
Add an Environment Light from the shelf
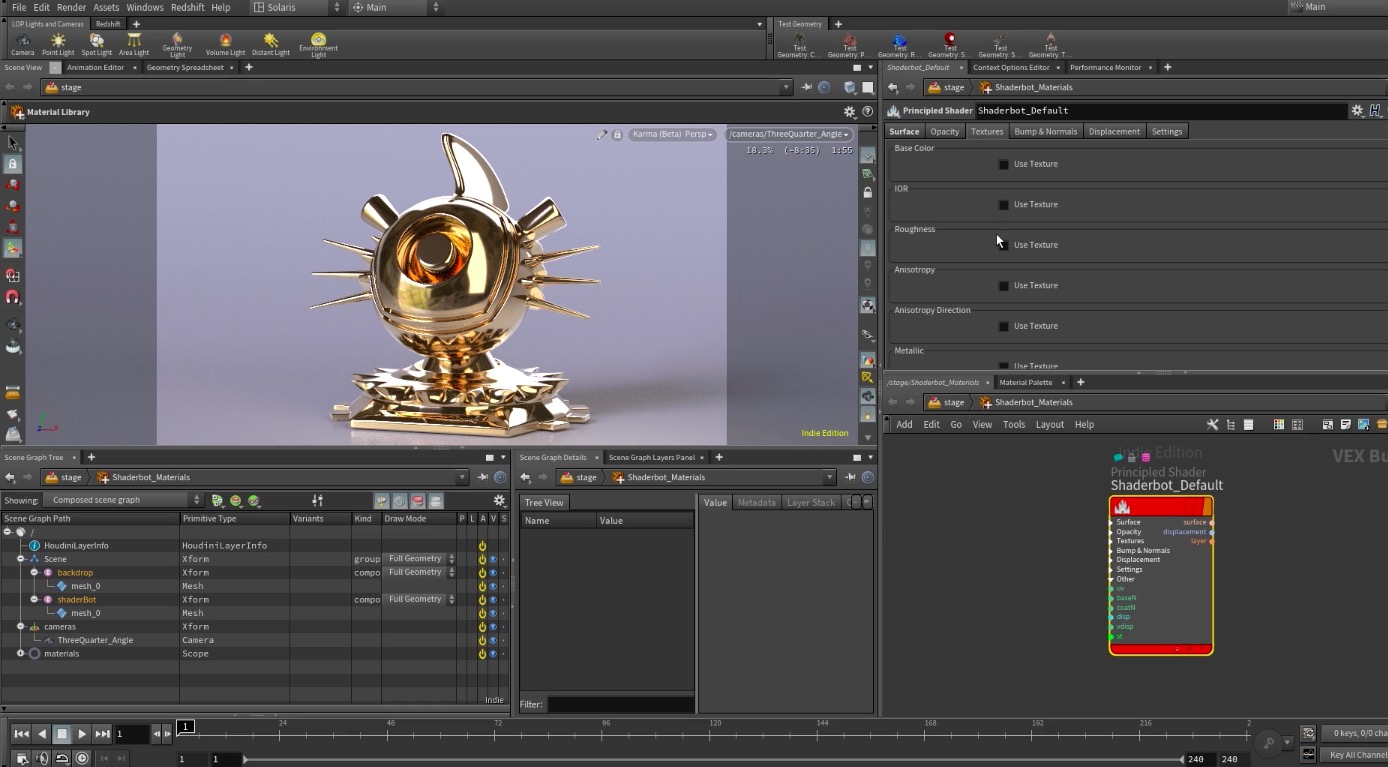318,45
